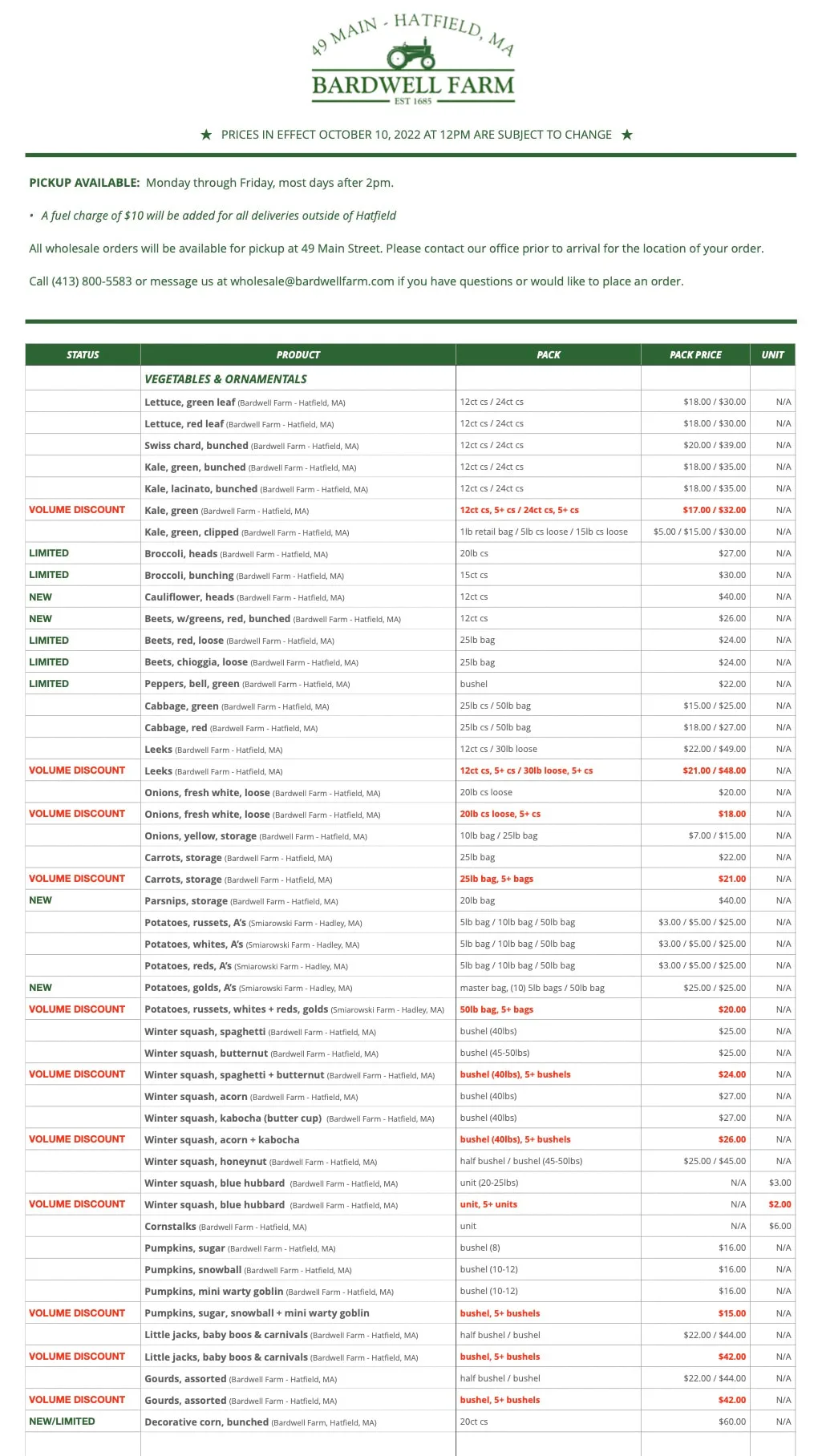Click 'Pumpkins, mini warty goblin' product name
Image resolution: width=818 pixels, height=1456 pixels.
(x=213, y=1291)
